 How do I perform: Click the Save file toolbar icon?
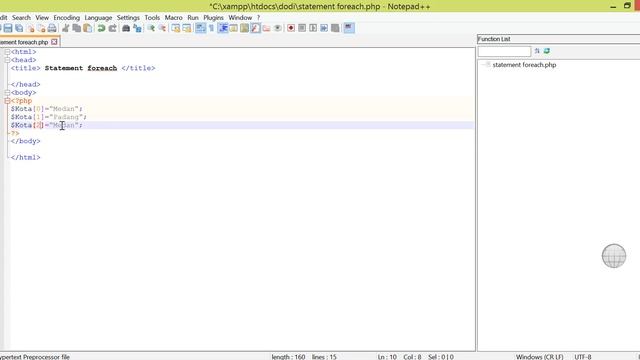click(x=8, y=28)
